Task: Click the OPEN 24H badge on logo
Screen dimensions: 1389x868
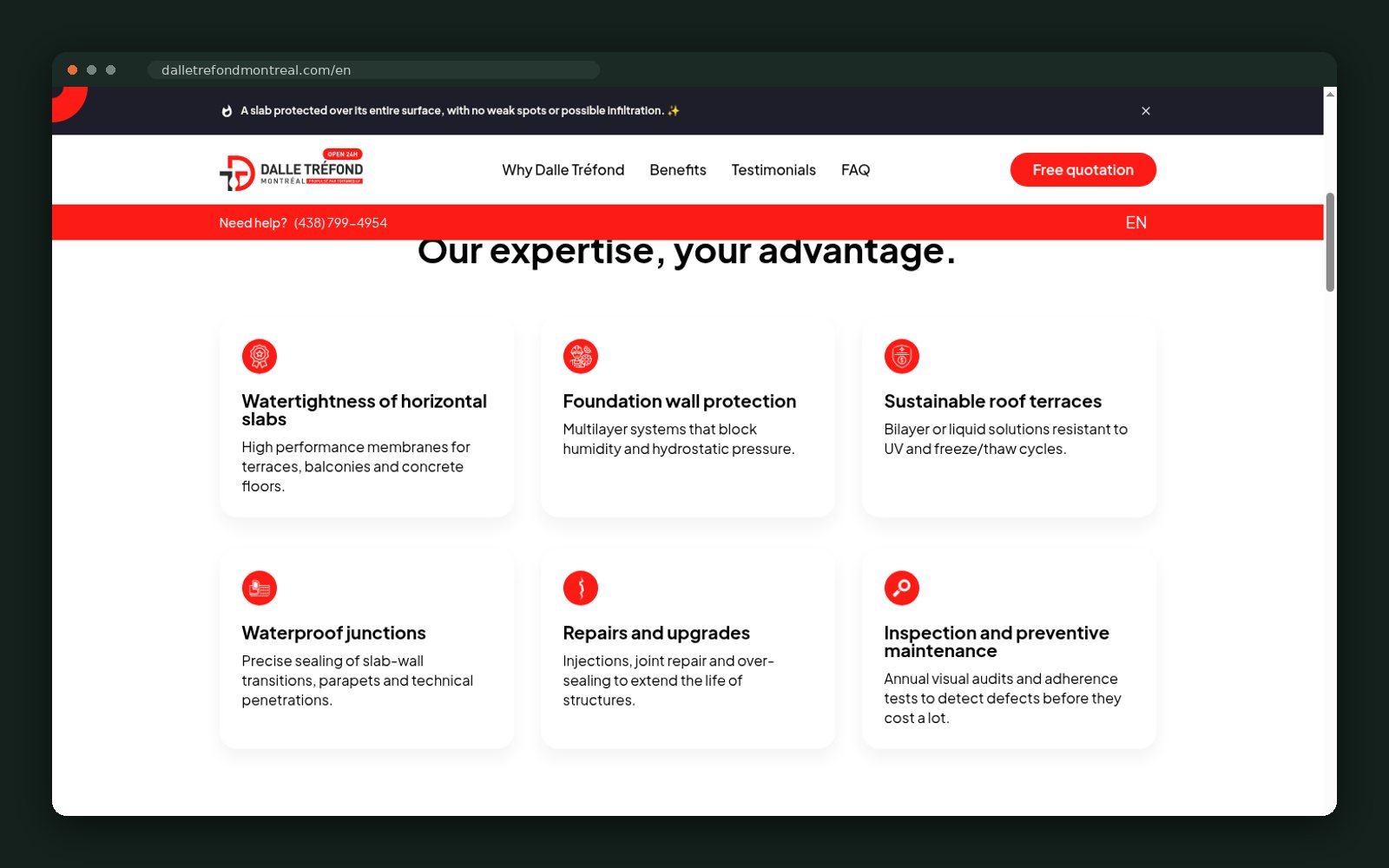Action: tap(343, 154)
